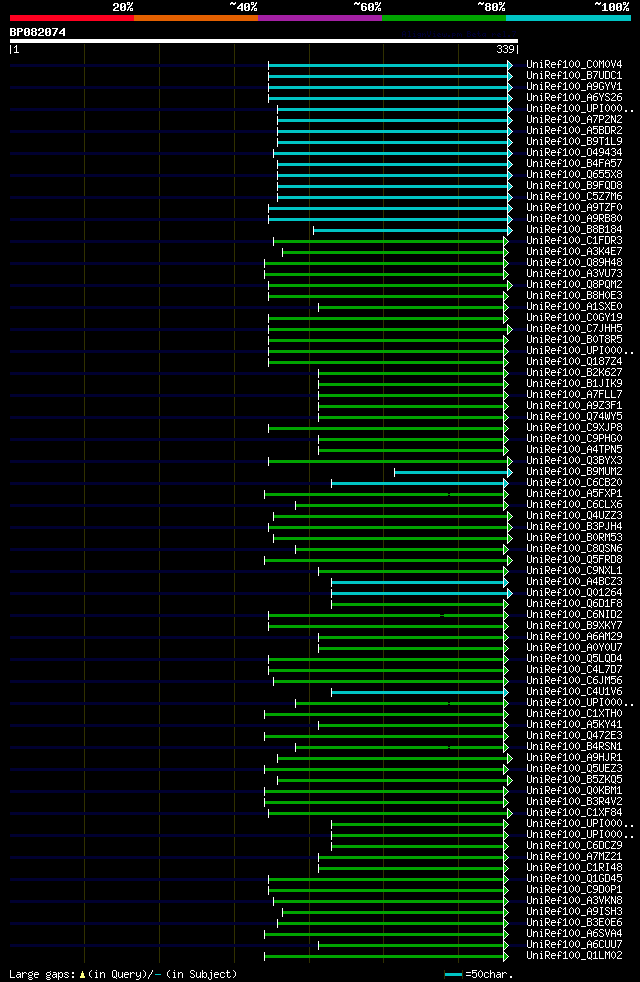This screenshot has height=982, width=640.
Task: Click the white query sequence bar
Action: click(x=264, y=41)
